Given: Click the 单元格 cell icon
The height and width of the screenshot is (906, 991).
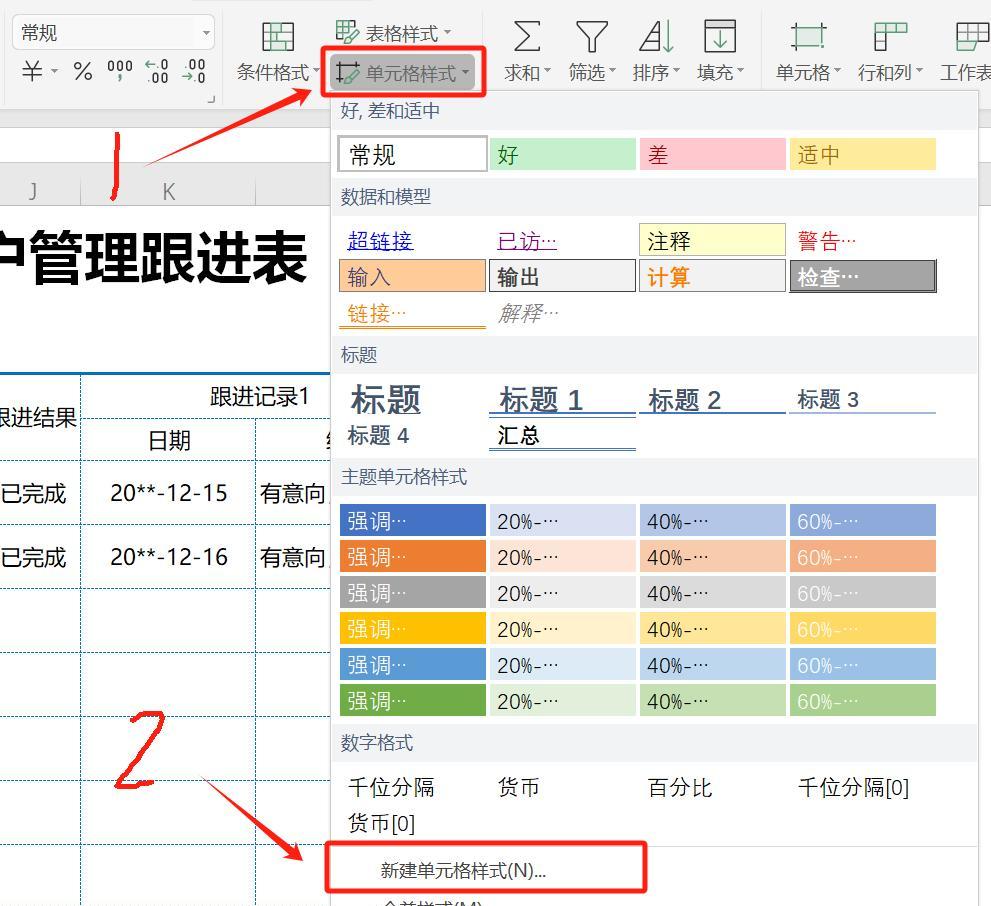Looking at the screenshot, I should [x=808, y=36].
